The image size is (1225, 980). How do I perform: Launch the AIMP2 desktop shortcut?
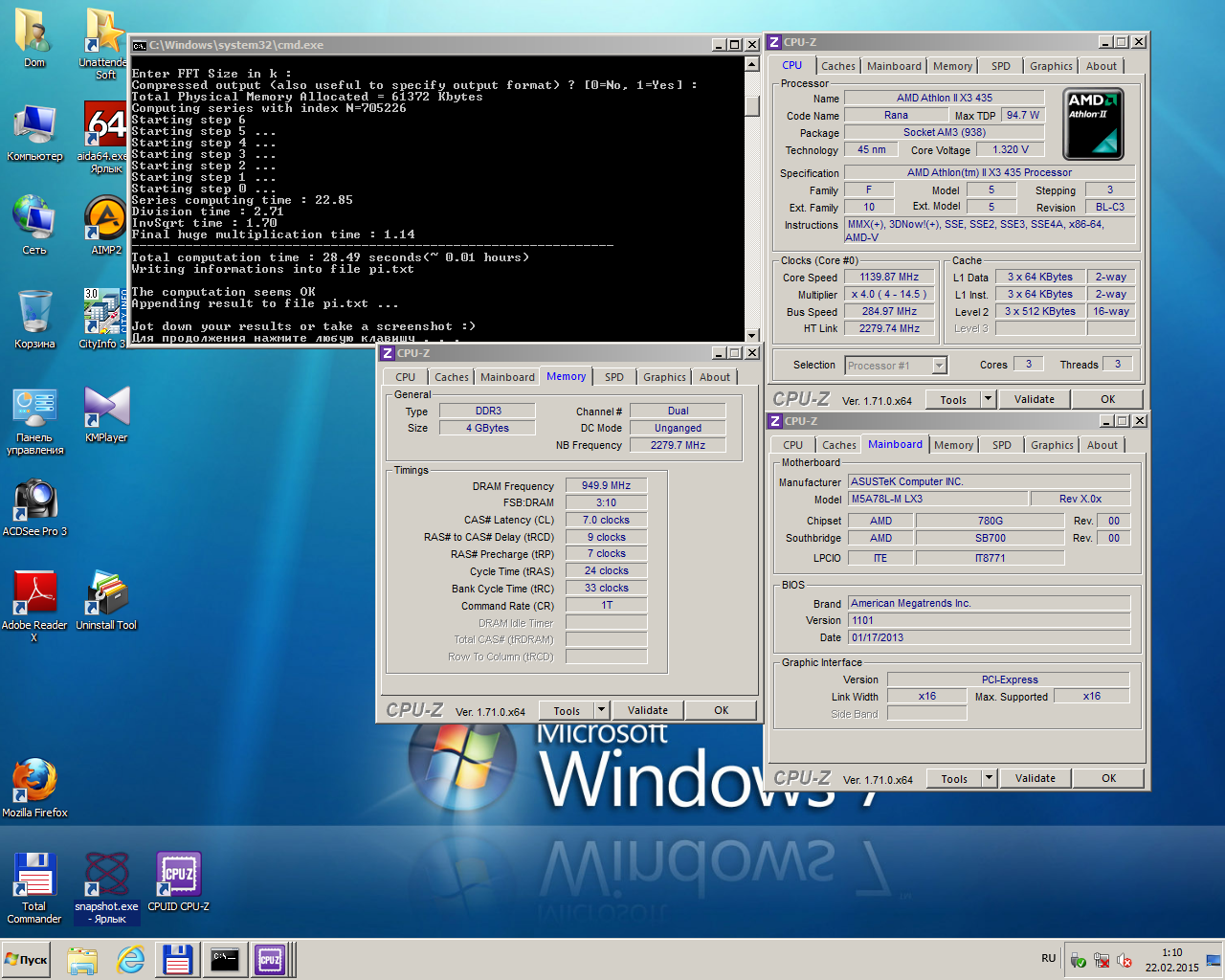(x=105, y=226)
